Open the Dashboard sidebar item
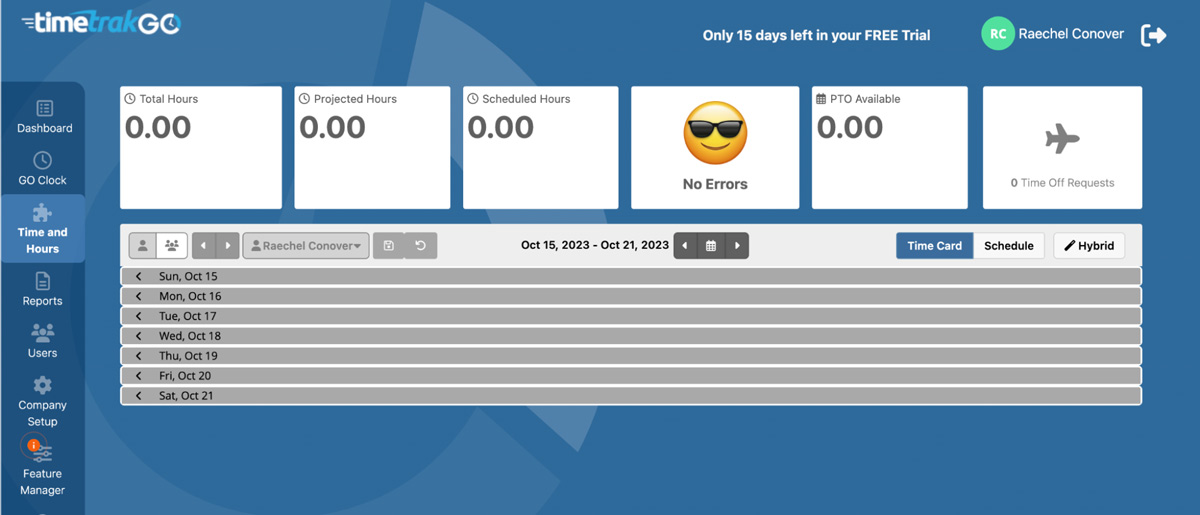Viewport: 1200px width, 515px height. (x=44, y=116)
